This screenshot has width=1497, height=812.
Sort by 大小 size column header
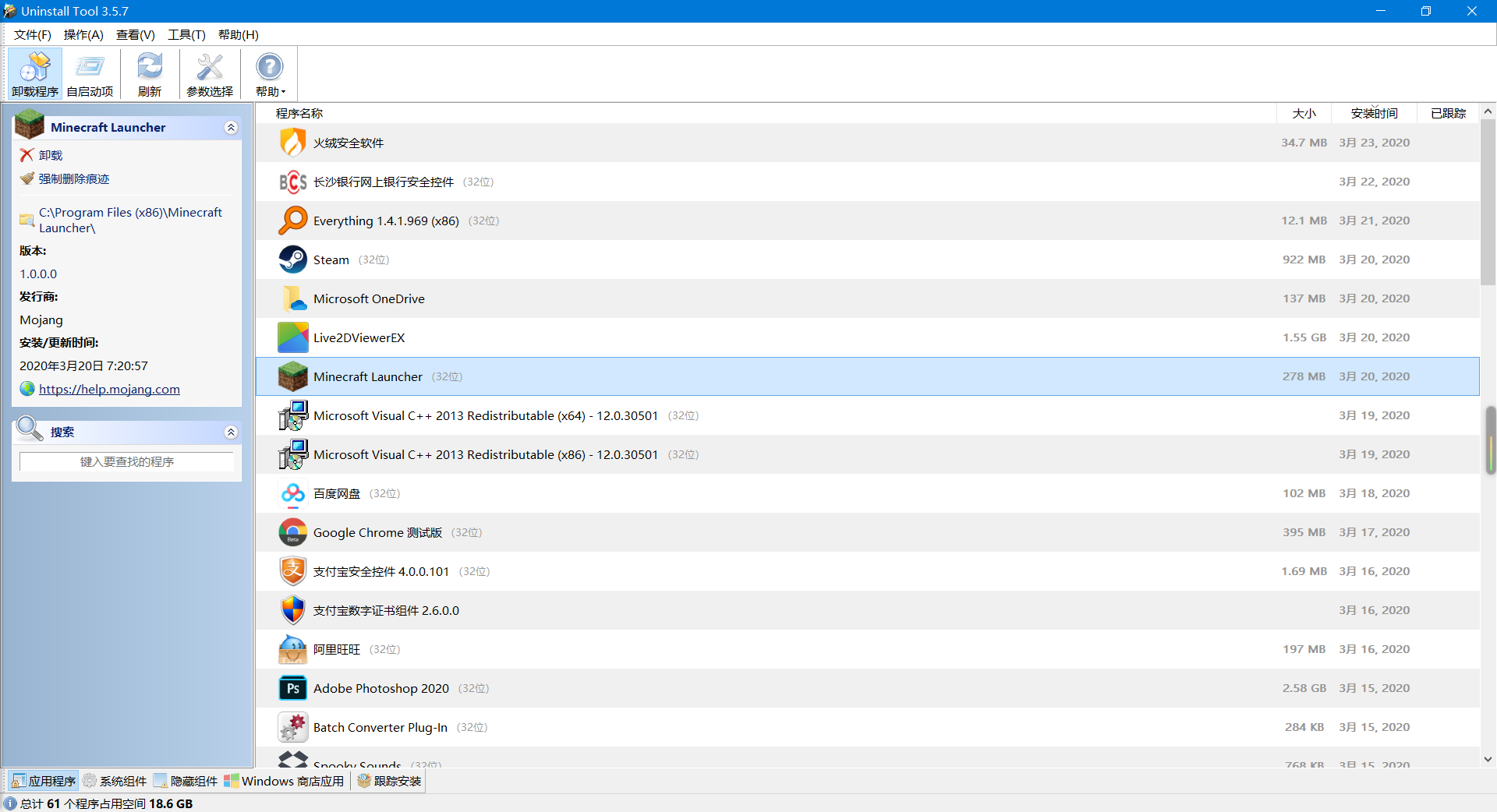pyautogui.click(x=1304, y=113)
